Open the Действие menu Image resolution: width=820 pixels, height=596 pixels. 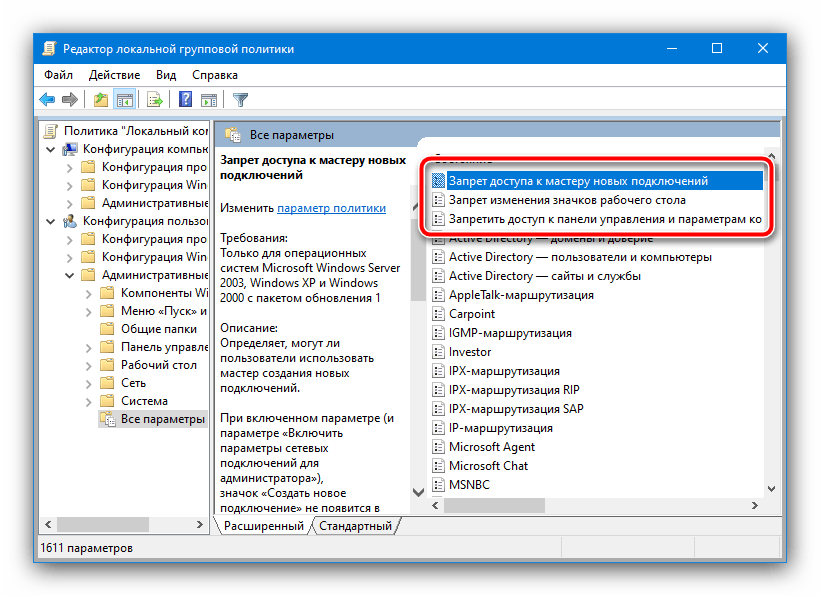[114, 75]
